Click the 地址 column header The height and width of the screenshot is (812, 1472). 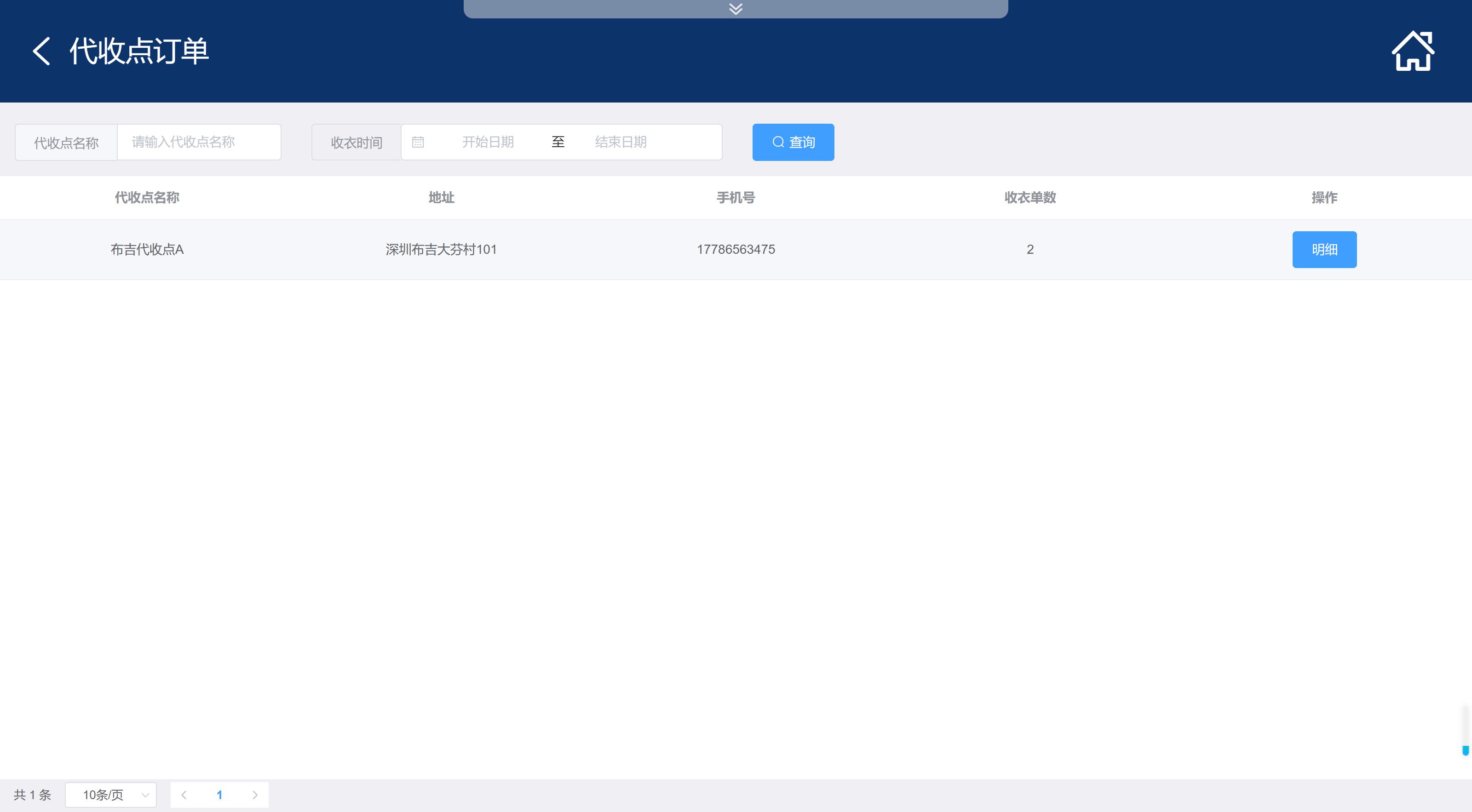[441, 198]
